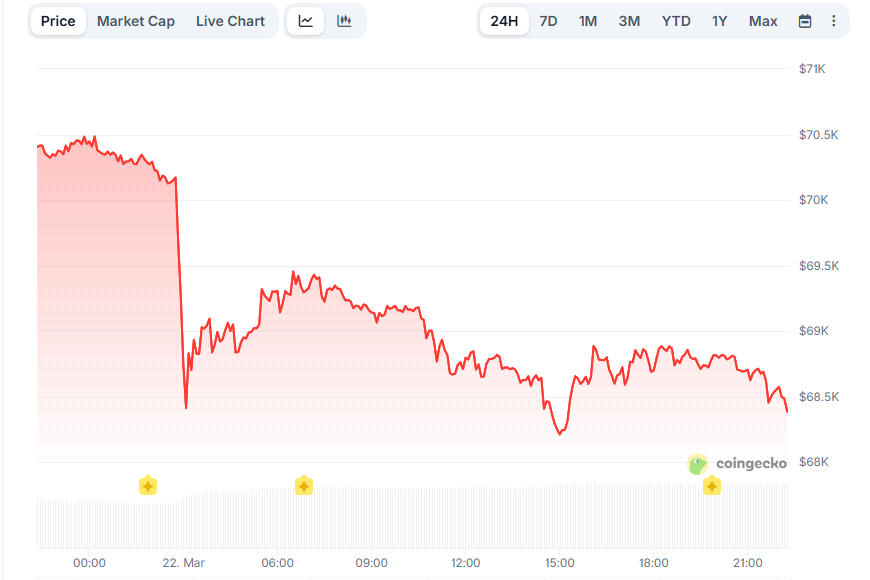
Task: Click the middle yellow event marker
Action: [304, 486]
